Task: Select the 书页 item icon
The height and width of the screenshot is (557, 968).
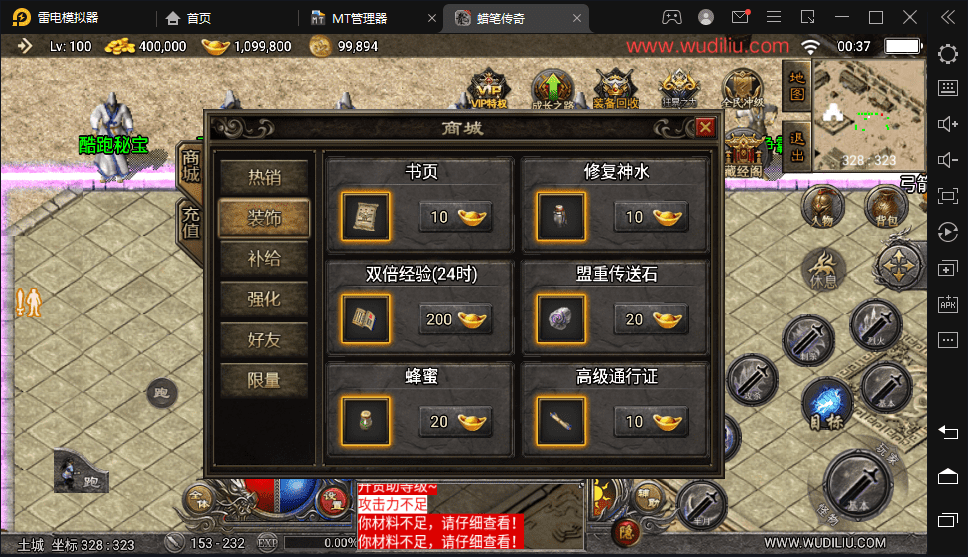Action: coord(365,217)
